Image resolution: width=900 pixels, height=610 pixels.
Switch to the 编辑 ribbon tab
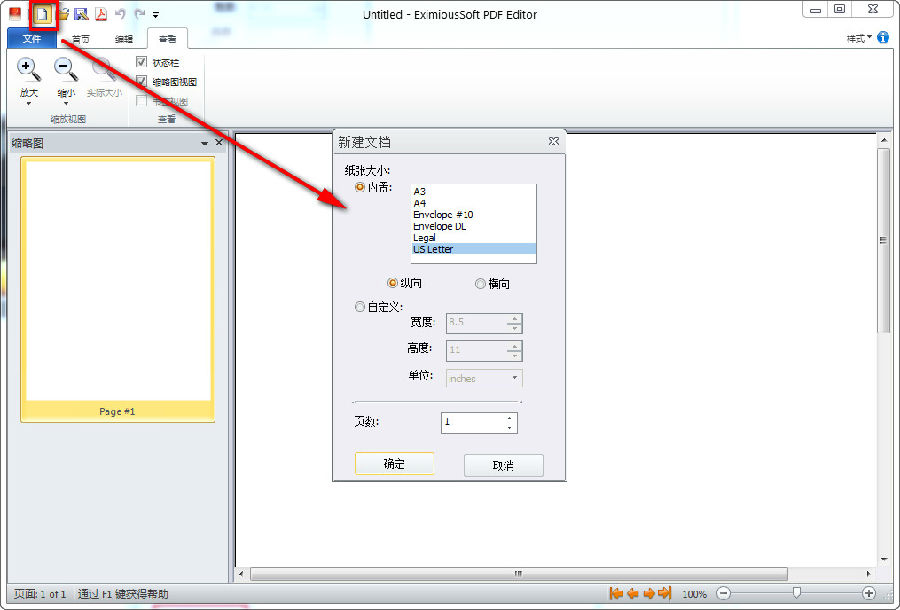coord(124,39)
